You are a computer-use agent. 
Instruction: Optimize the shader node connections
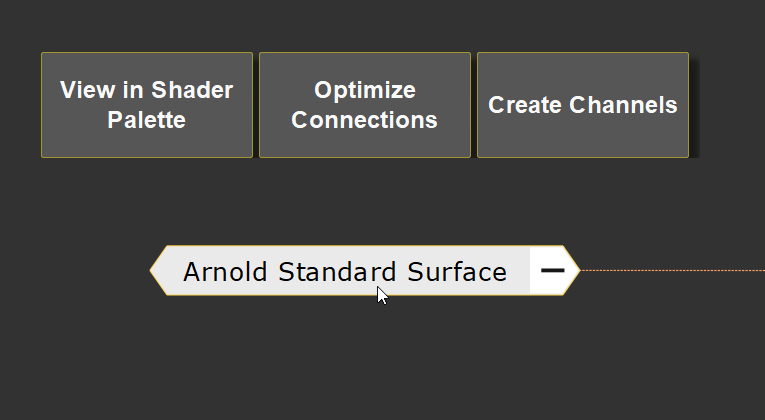coord(364,105)
